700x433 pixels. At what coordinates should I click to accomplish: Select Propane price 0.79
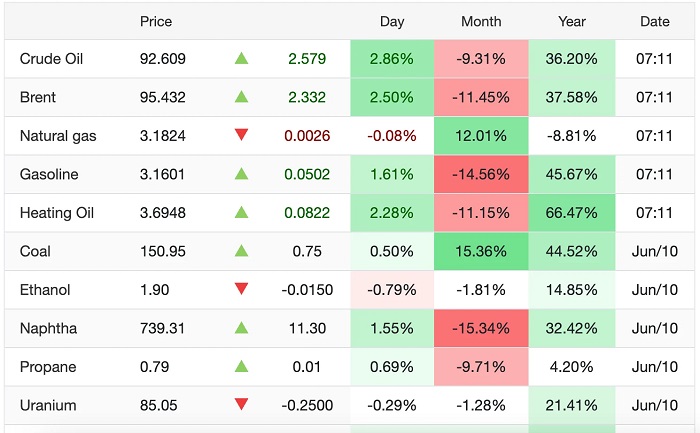pyautogui.click(x=154, y=367)
